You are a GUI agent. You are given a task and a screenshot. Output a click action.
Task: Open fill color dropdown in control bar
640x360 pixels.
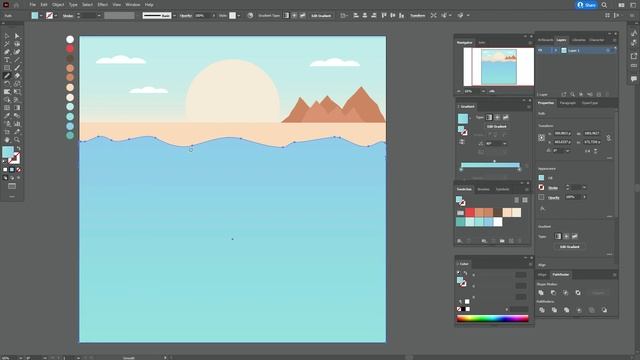click(x=41, y=16)
